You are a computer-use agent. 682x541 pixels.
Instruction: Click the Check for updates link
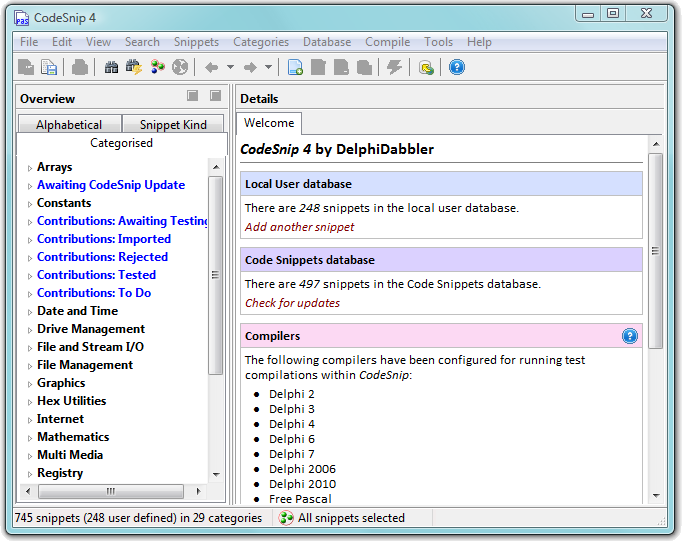click(292, 303)
